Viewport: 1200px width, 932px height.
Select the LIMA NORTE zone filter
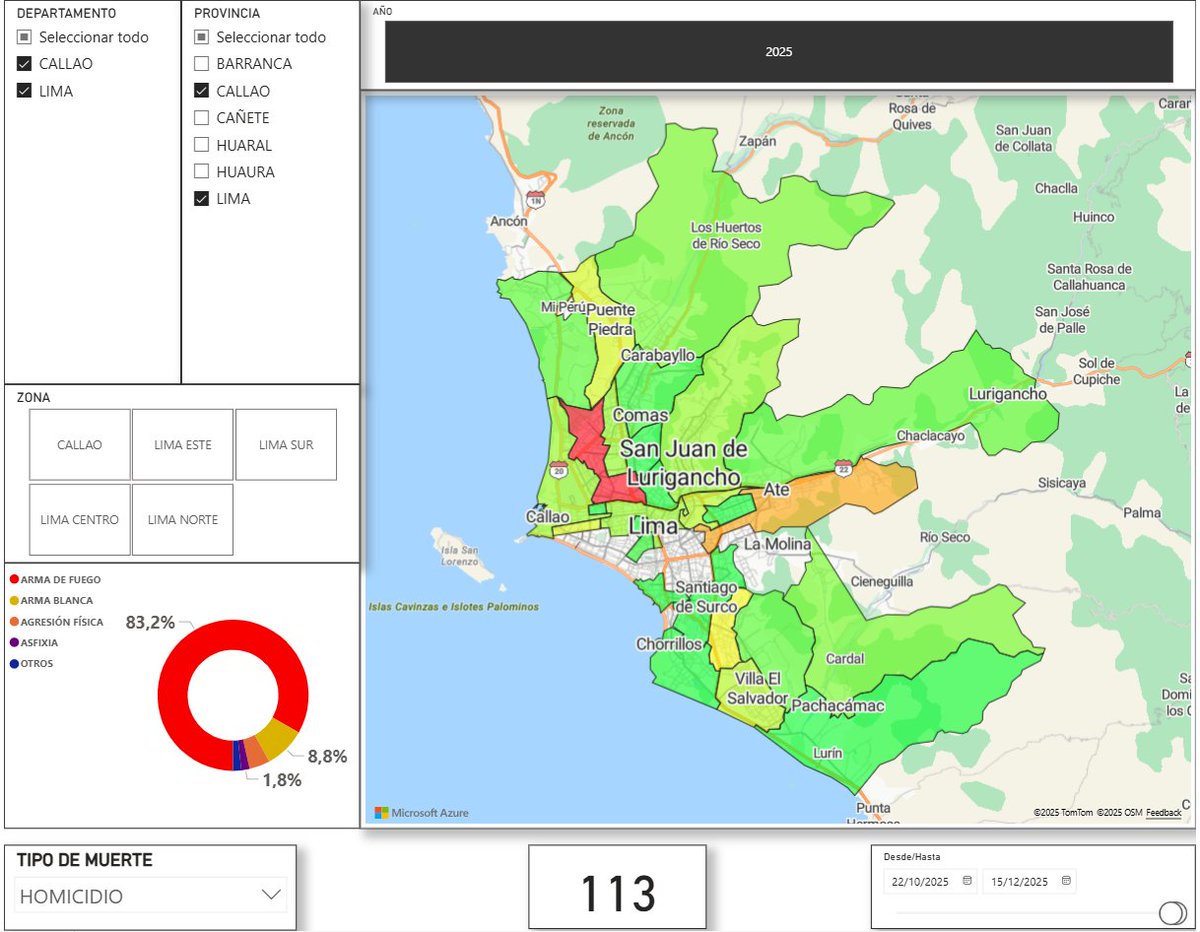[x=182, y=518]
